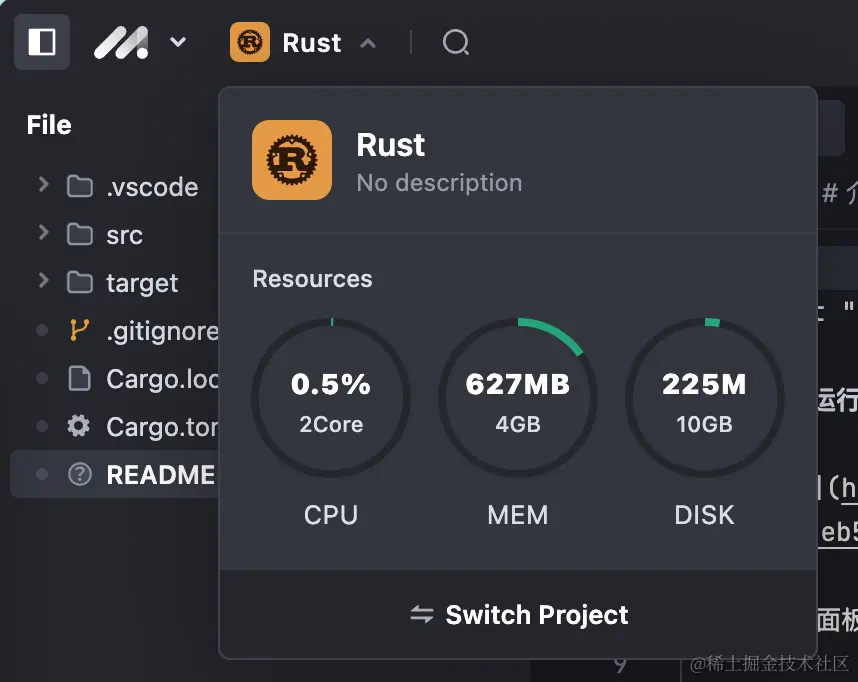The width and height of the screenshot is (858, 682).
Task: Click the large Rust project logo
Action: [x=292, y=160]
